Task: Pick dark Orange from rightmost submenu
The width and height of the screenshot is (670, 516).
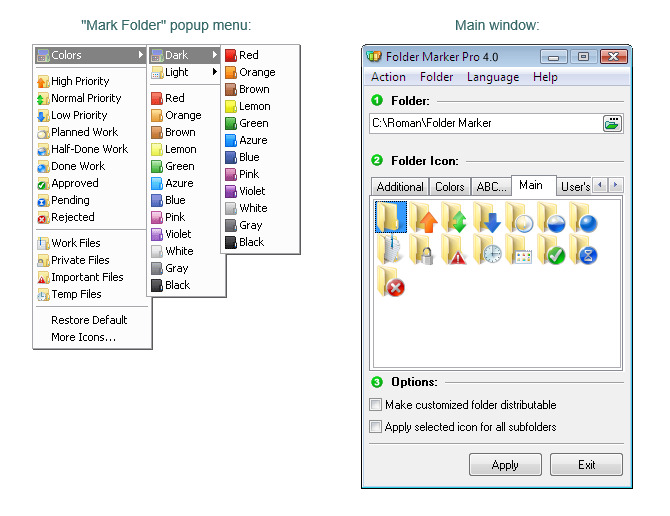Action: click(261, 72)
